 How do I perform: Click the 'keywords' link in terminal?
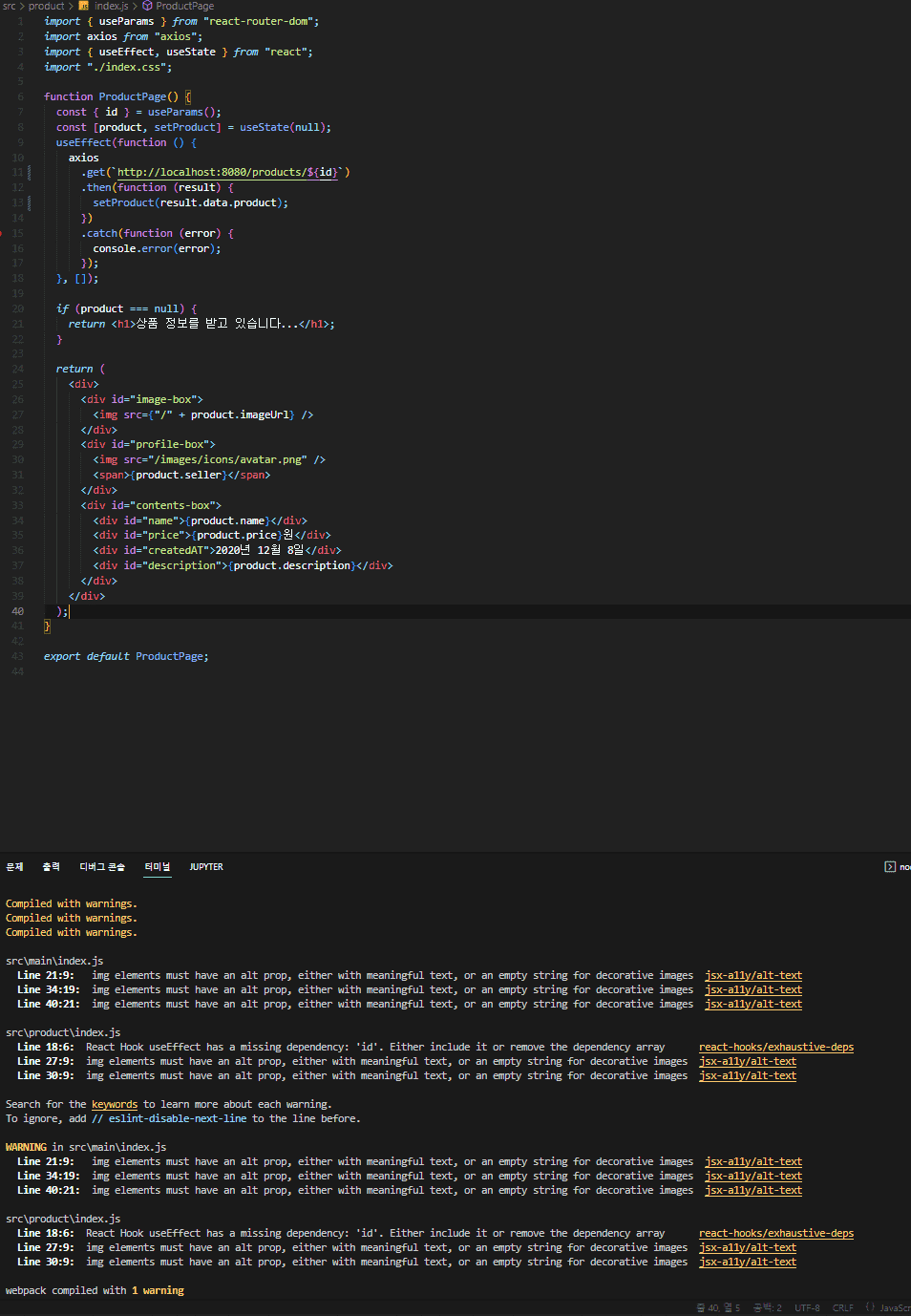(x=115, y=1105)
